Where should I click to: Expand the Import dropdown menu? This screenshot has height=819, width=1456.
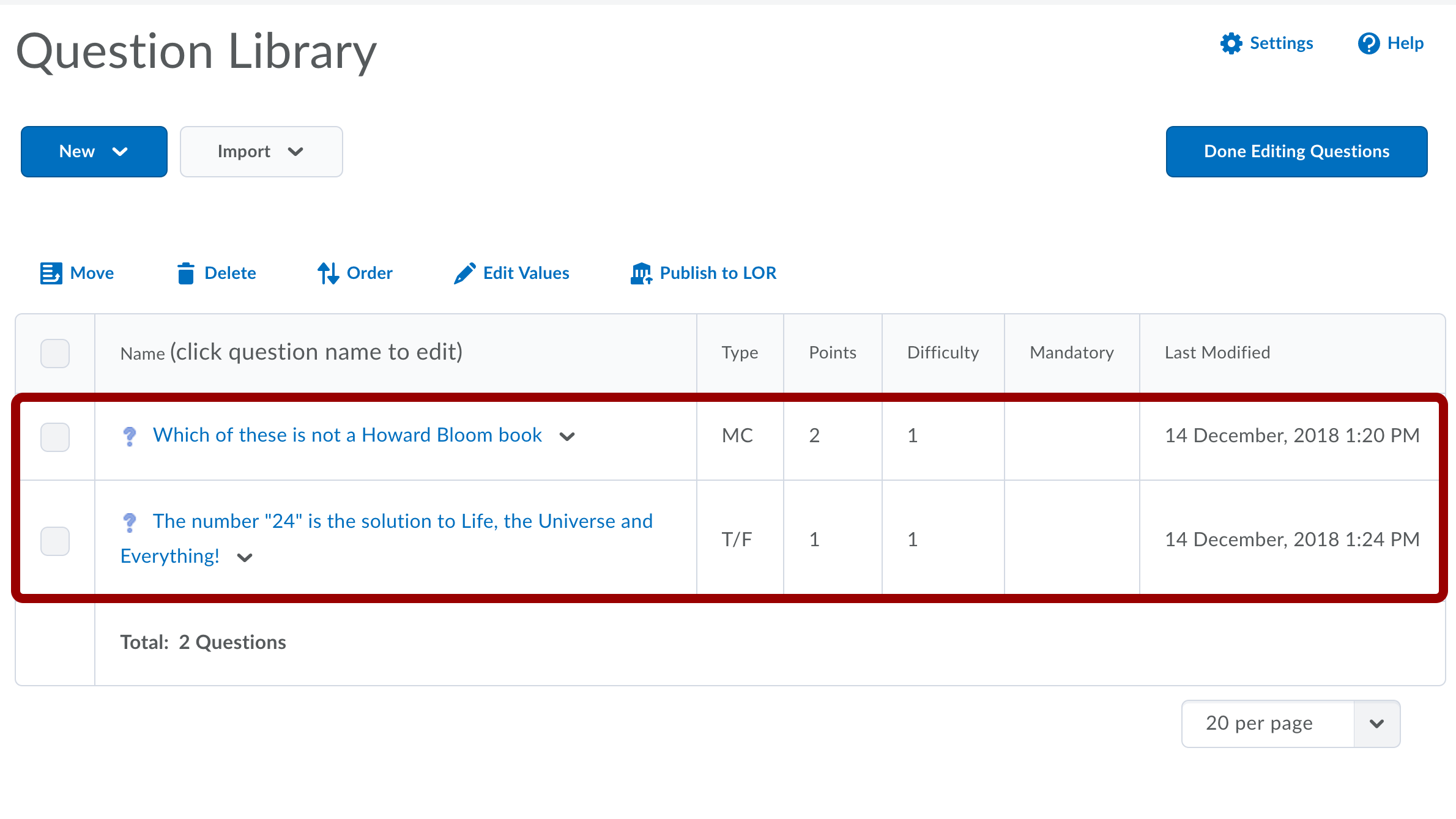[x=261, y=152]
